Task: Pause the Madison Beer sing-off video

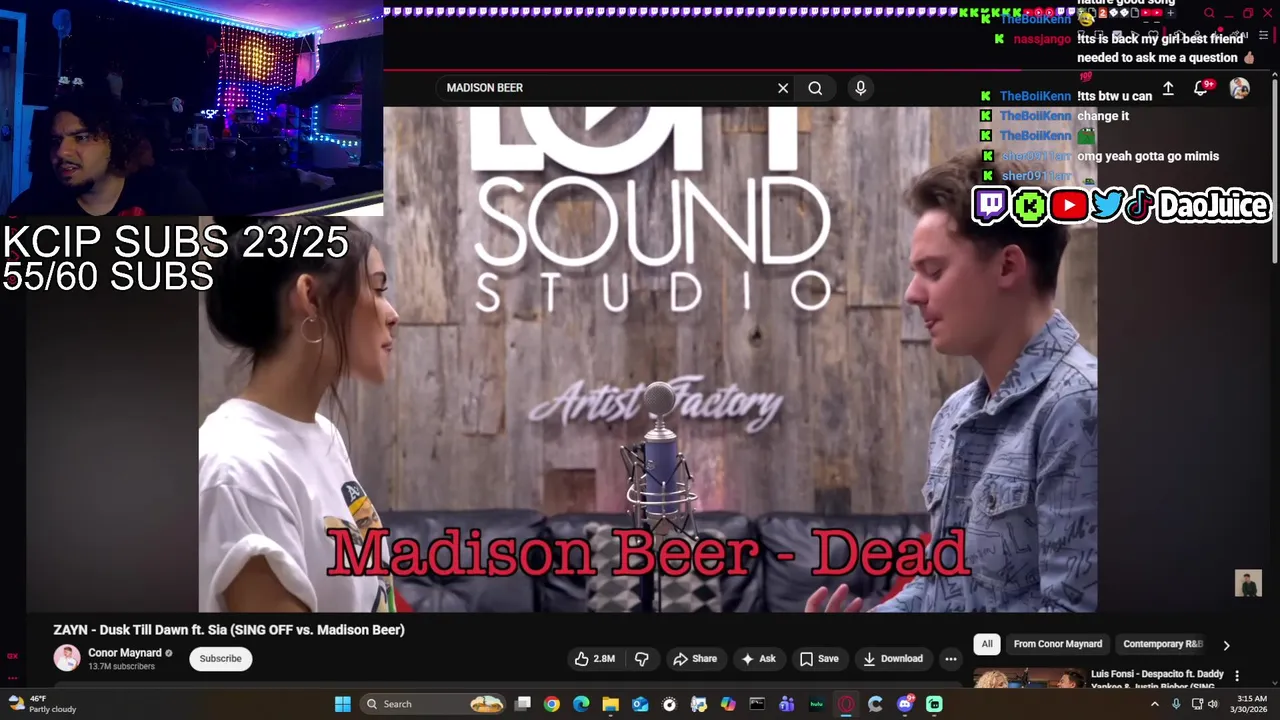Action: (647, 360)
